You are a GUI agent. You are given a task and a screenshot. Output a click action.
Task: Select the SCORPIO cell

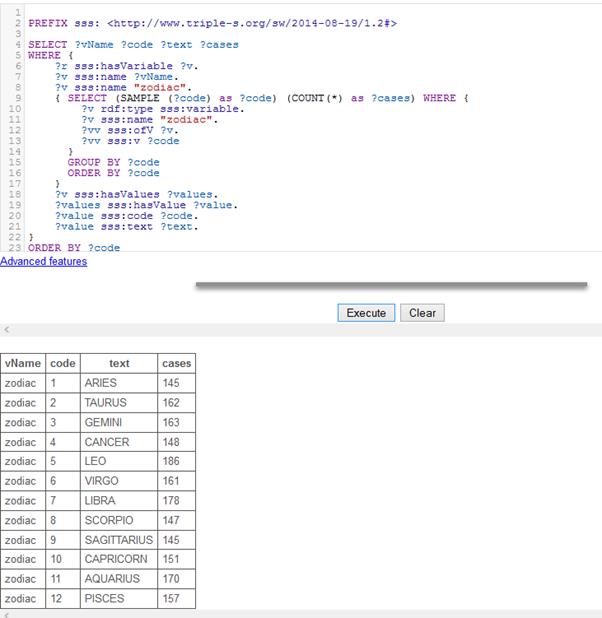[119, 520]
